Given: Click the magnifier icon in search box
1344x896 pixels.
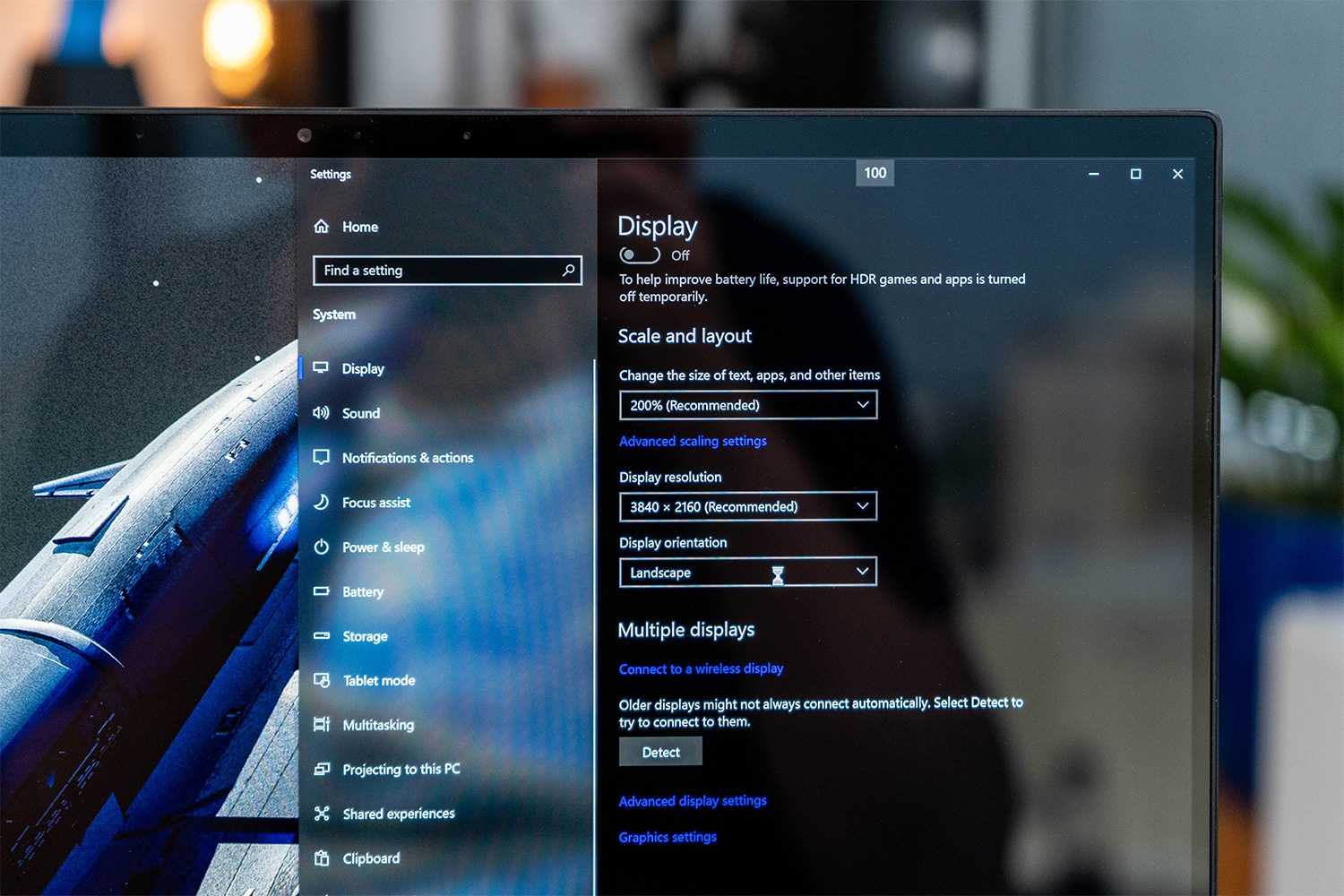Looking at the screenshot, I should click(568, 270).
